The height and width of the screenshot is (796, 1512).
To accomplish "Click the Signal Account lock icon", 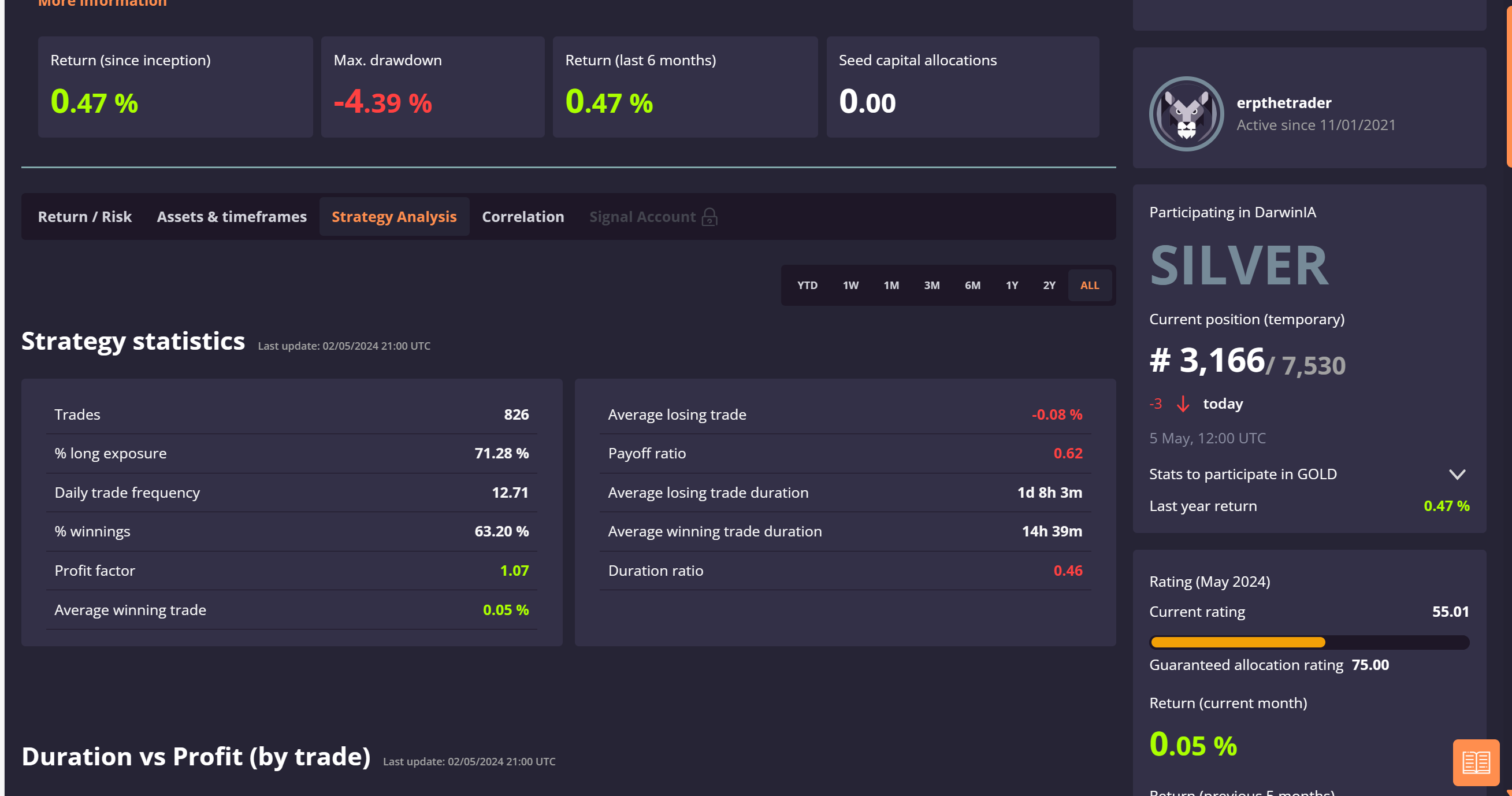I will pos(709,217).
